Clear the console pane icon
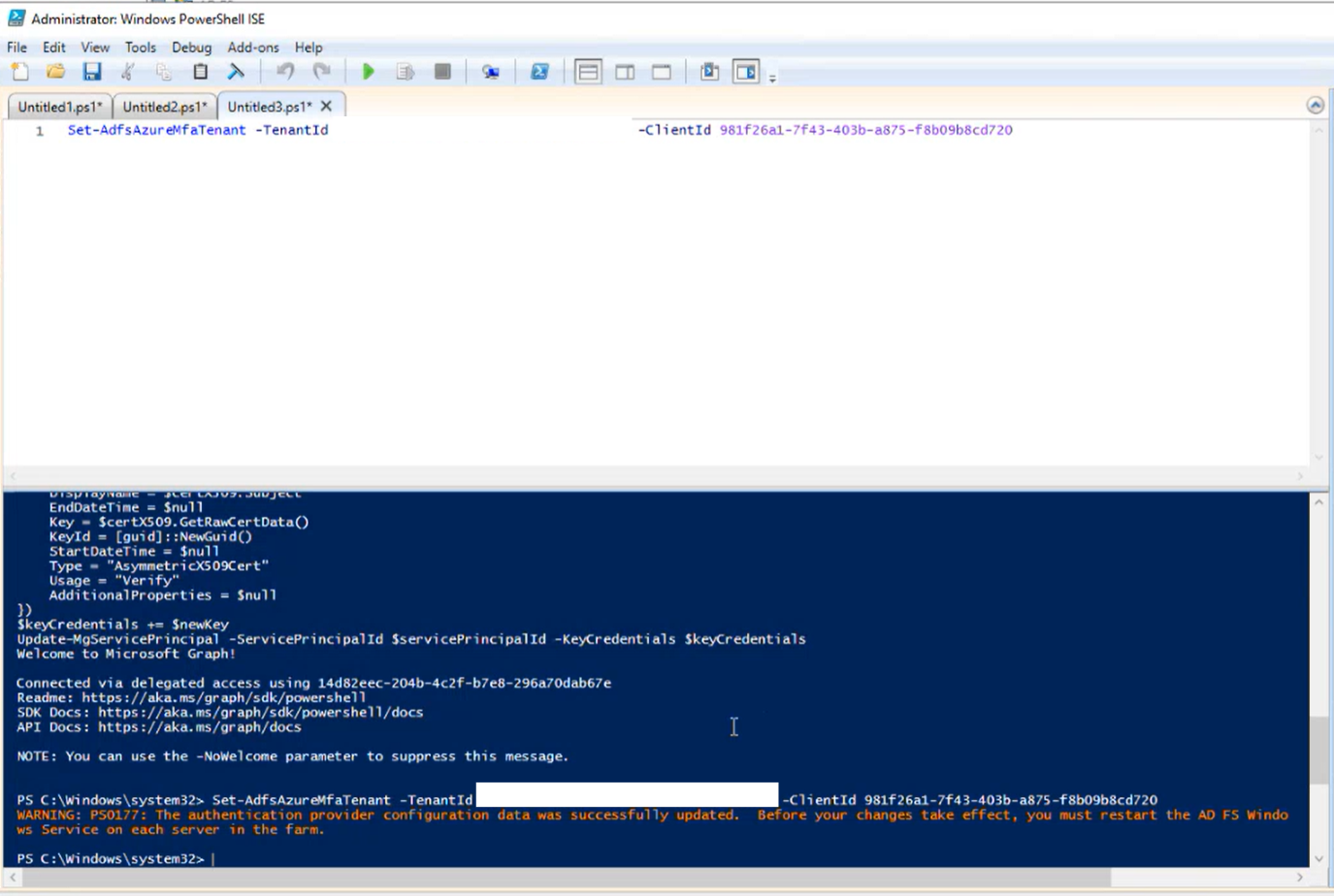 coord(236,72)
